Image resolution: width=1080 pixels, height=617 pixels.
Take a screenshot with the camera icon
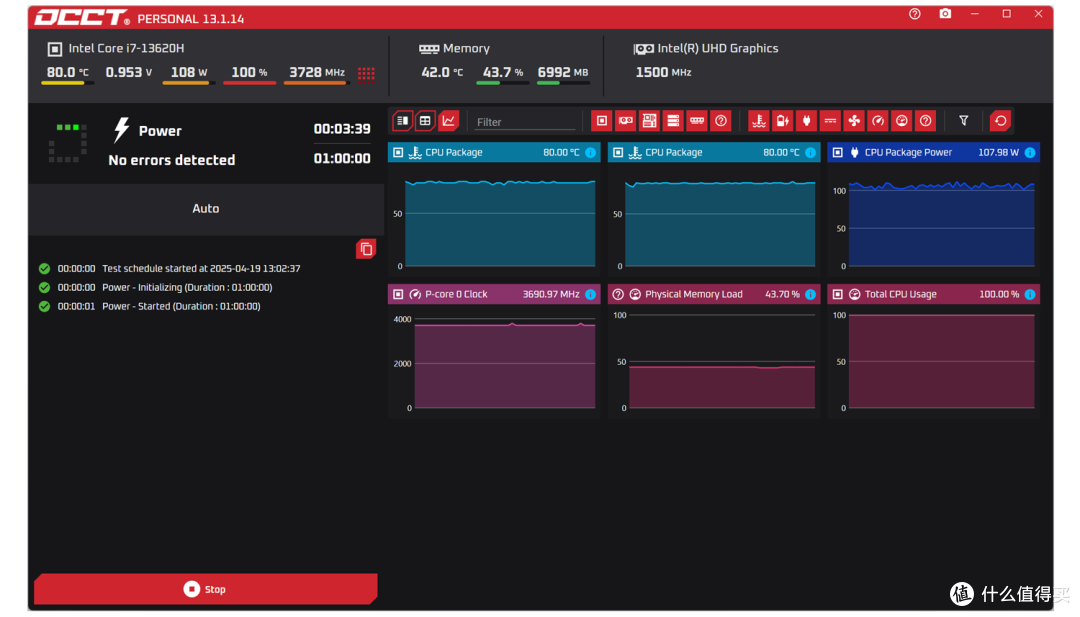click(x=945, y=14)
